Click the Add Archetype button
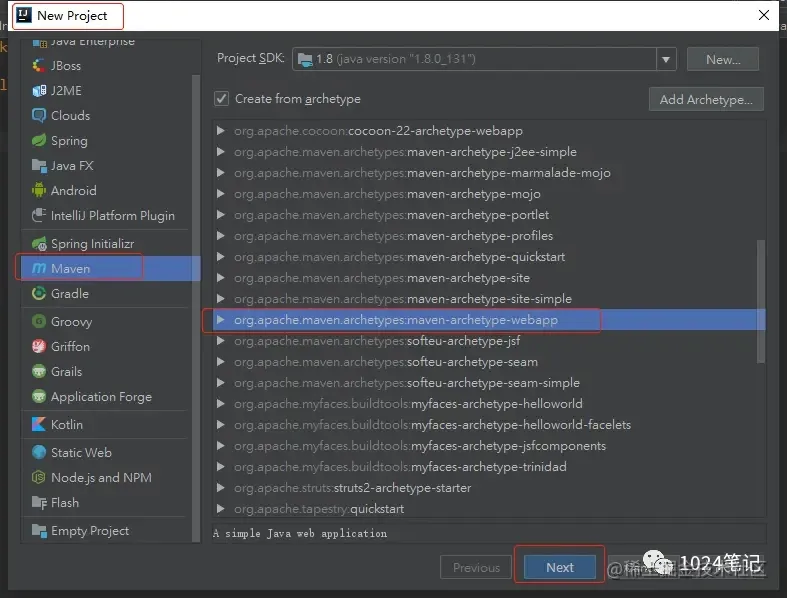The width and height of the screenshot is (787, 598). [706, 99]
